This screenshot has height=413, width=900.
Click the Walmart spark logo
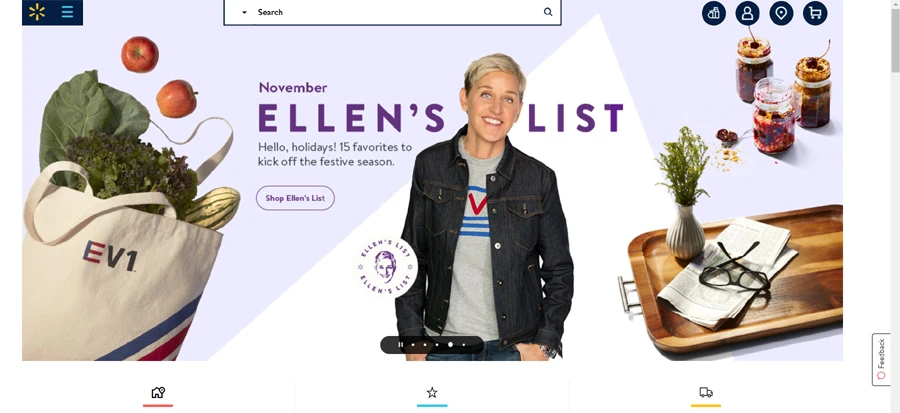tap(37, 11)
